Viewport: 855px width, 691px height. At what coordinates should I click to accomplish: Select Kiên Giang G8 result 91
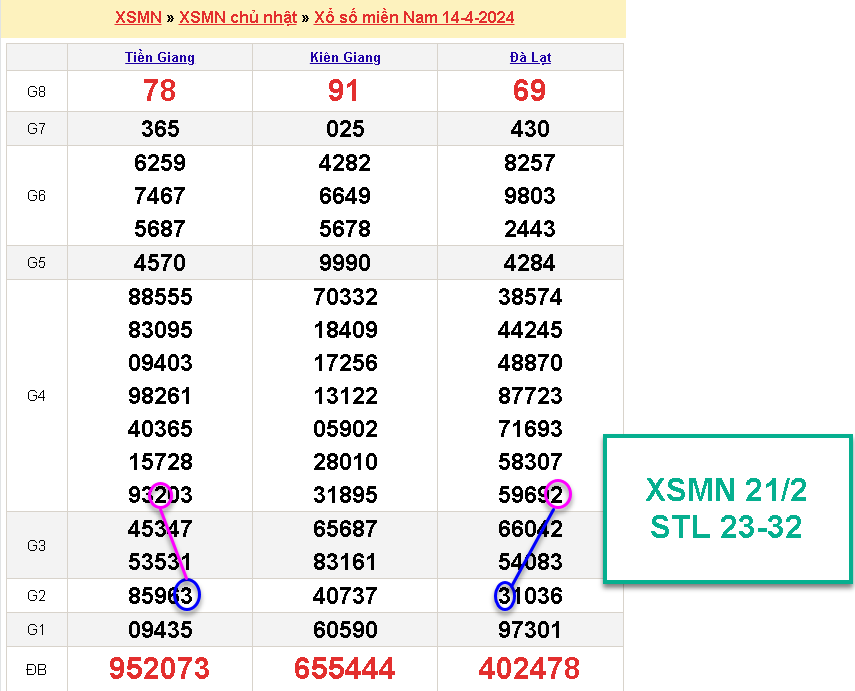(345, 91)
